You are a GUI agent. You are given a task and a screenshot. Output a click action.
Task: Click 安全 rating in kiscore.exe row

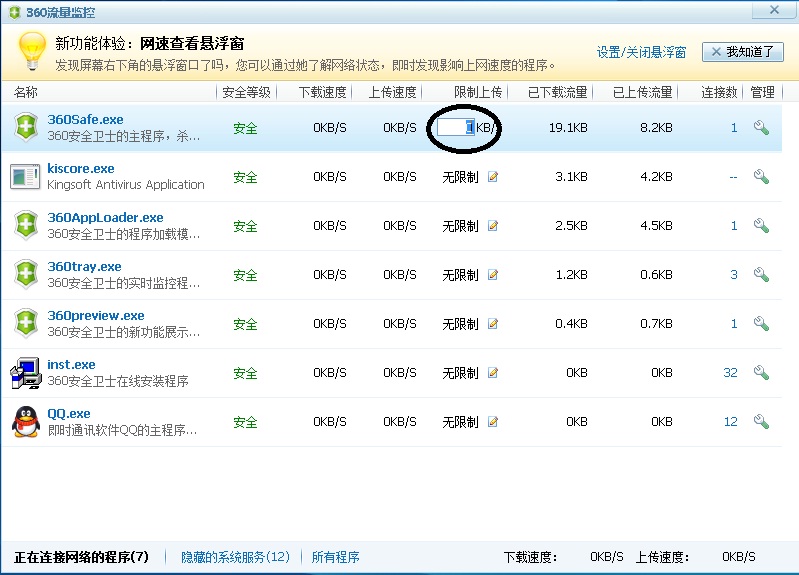click(x=245, y=177)
